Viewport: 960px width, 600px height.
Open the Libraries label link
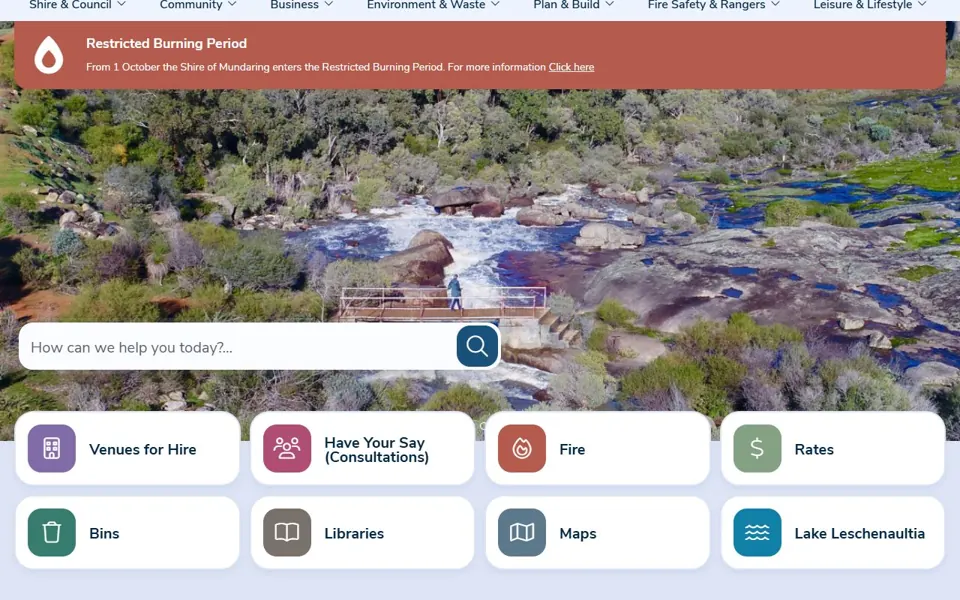click(x=354, y=533)
